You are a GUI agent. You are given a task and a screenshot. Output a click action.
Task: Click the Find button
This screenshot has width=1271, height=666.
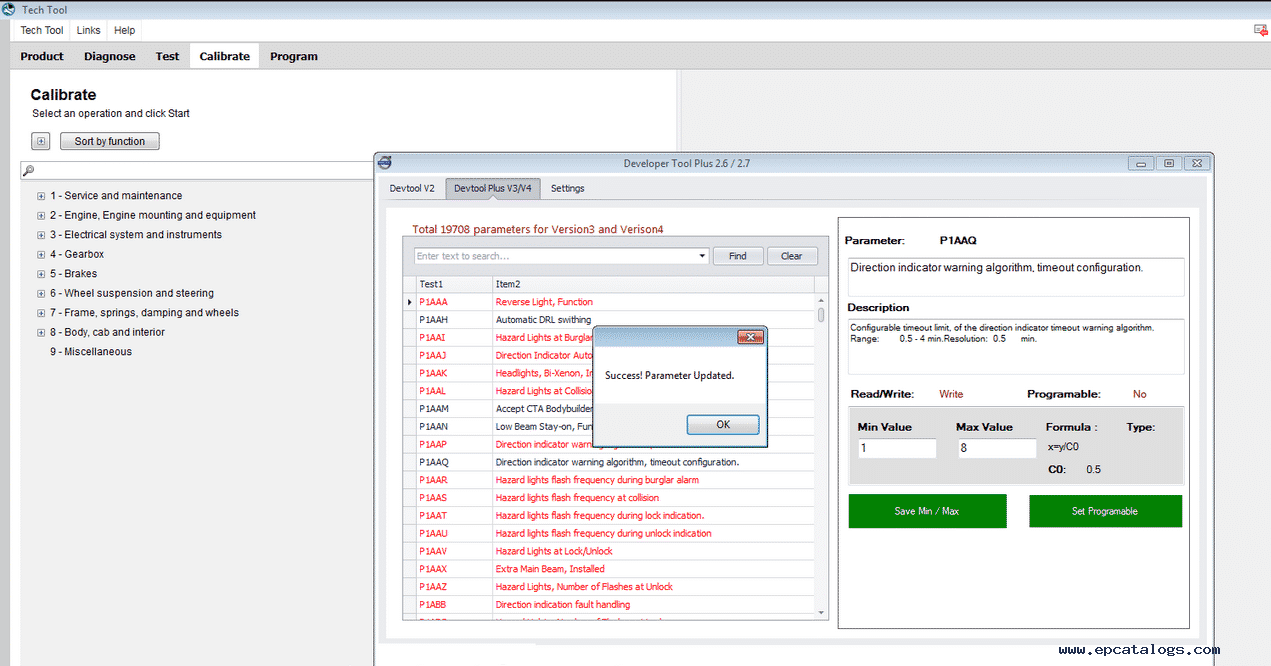coord(738,256)
